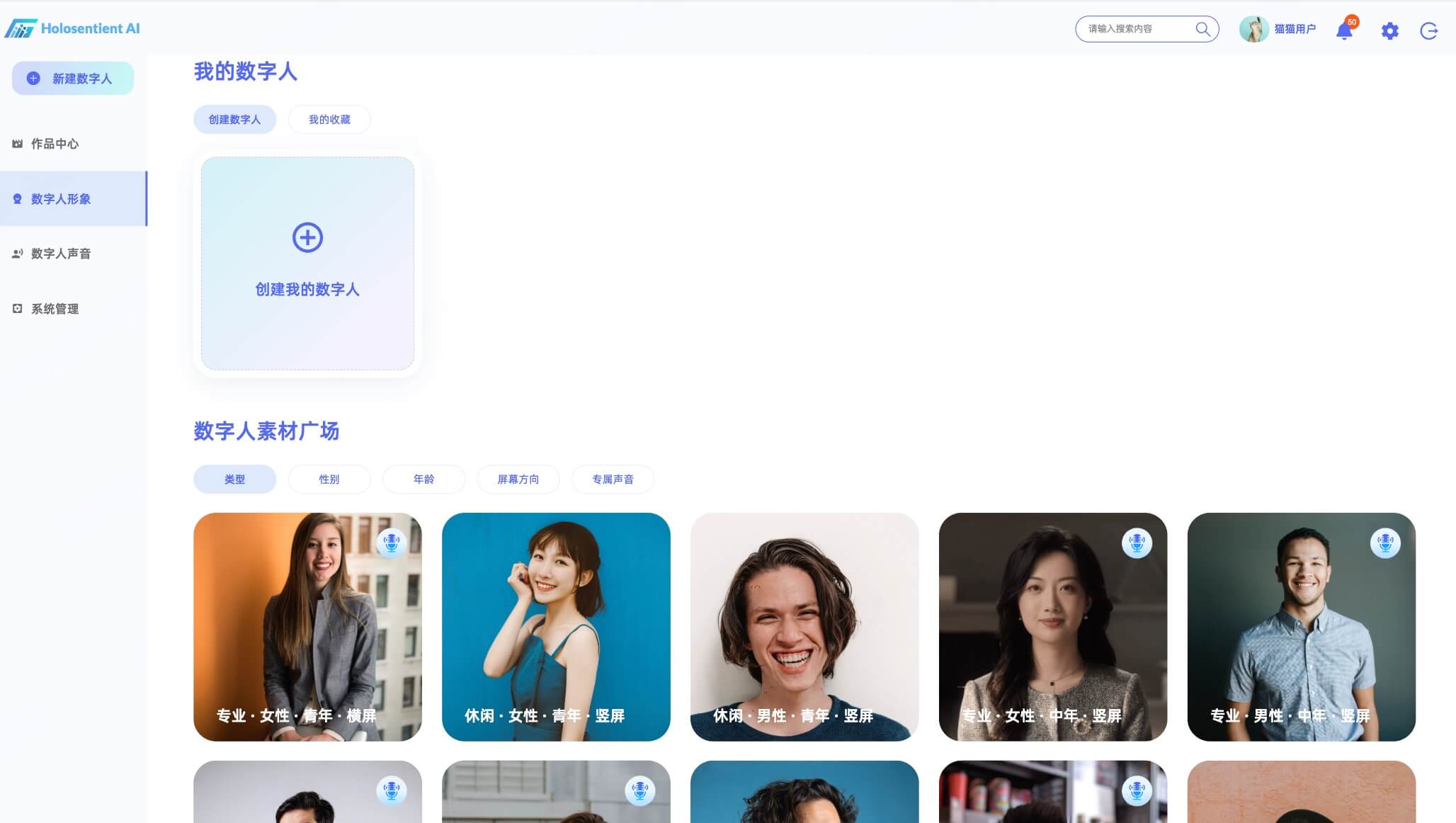Open the 屏幕方向 filter
Screen dimensions: 1456x823
(x=518, y=479)
